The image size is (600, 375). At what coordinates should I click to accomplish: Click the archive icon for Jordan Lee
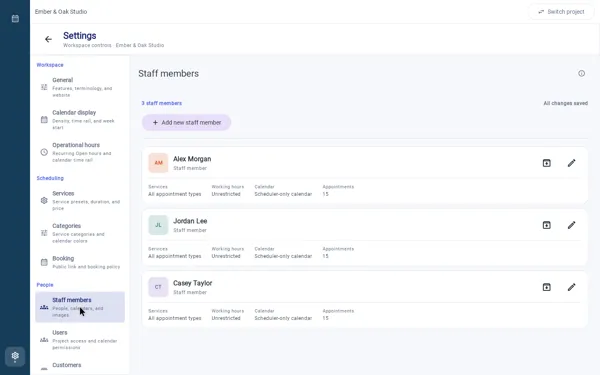[546, 225]
